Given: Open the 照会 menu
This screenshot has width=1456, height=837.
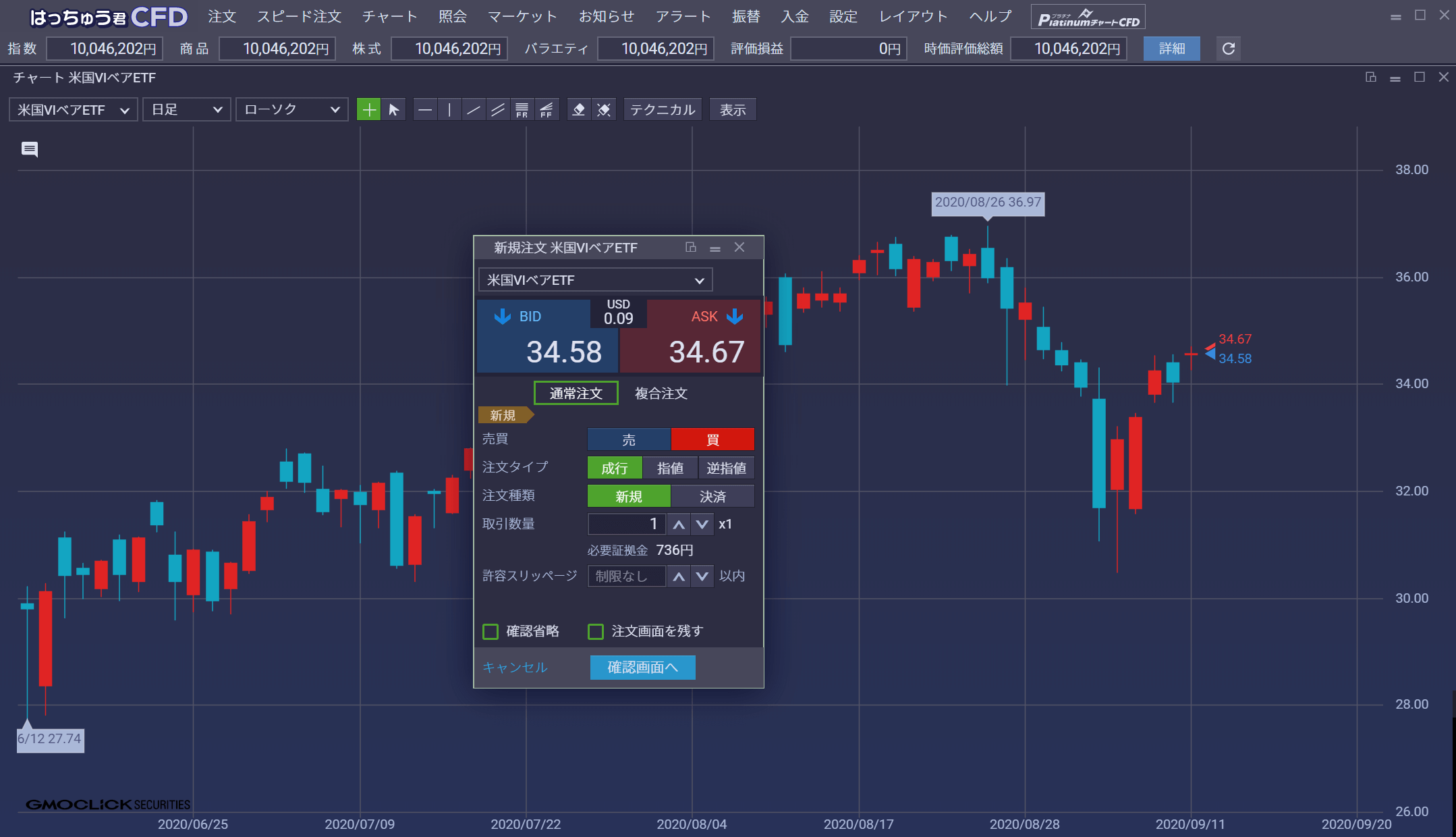Looking at the screenshot, I should [453, 16].
